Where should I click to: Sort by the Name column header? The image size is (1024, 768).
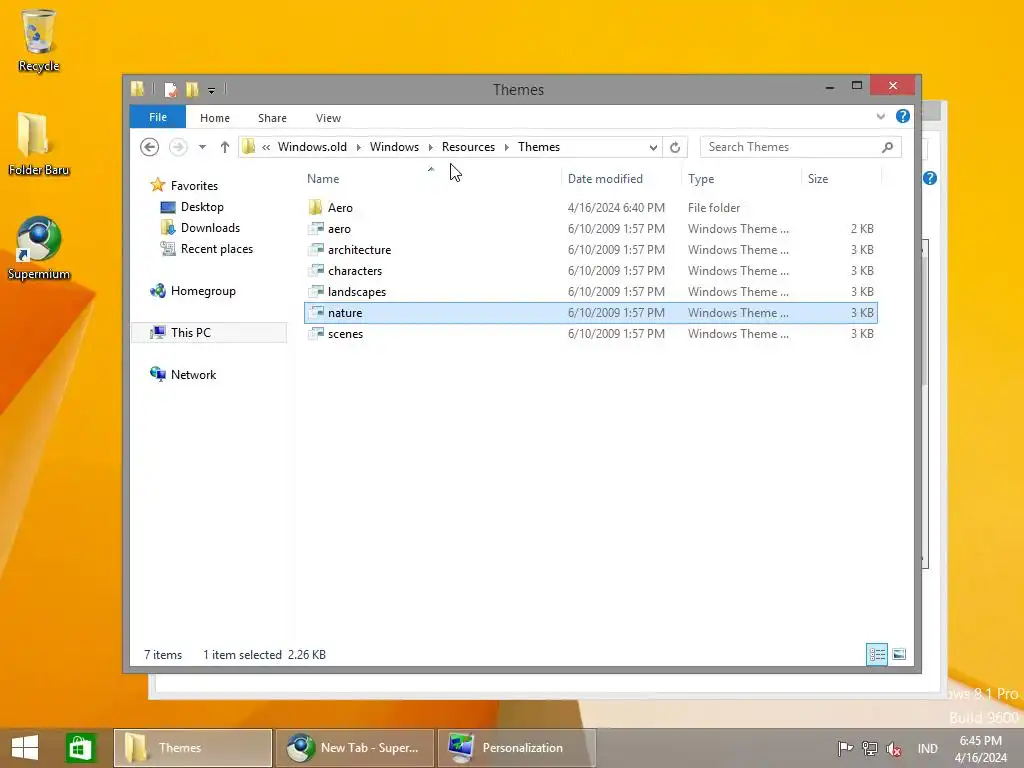coord(323,179)
